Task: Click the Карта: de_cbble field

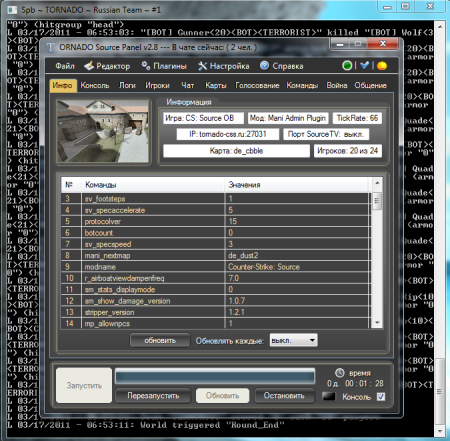Action: click(x=236, y=151)
